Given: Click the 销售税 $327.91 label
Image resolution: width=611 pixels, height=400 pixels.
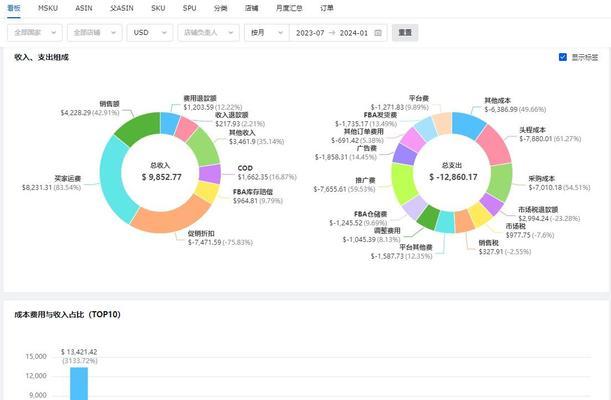Looking at the screenshot, I should point(505,247).
